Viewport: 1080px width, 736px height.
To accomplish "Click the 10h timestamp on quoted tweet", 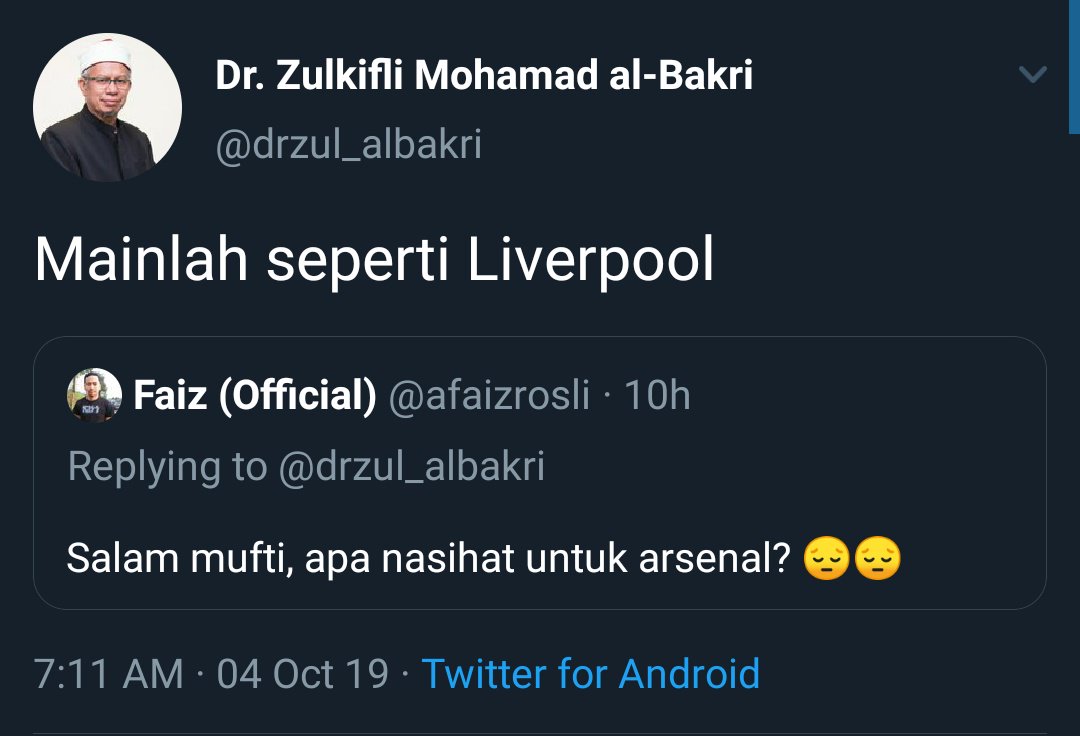I will point(657,396).
